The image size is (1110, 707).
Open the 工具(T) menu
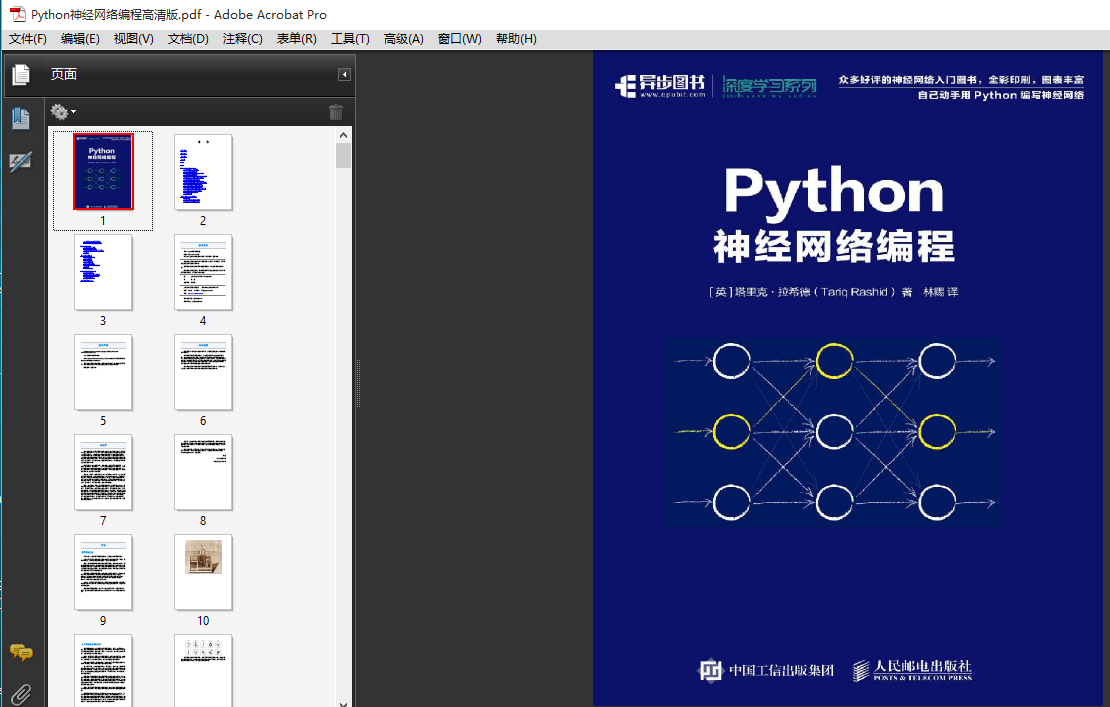click(350, 39)
